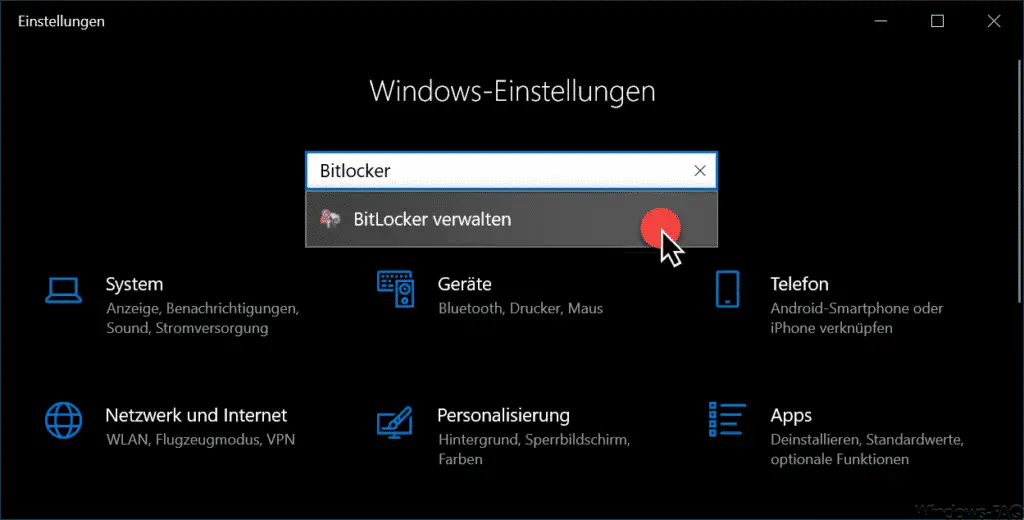1024x520 pixels.
Task: Open the System settings title
Action: [x=135, y=284]
